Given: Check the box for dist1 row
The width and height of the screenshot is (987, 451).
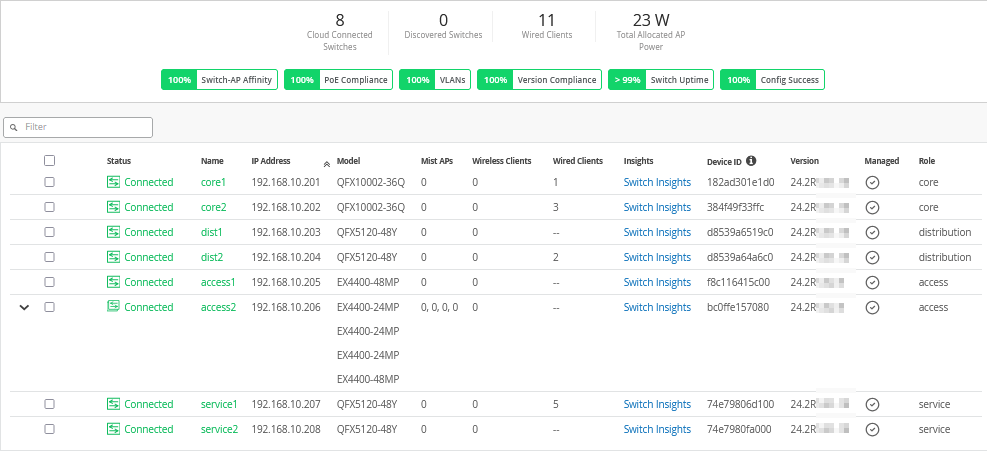Looking at the screenshot, I should pos(50,232).
